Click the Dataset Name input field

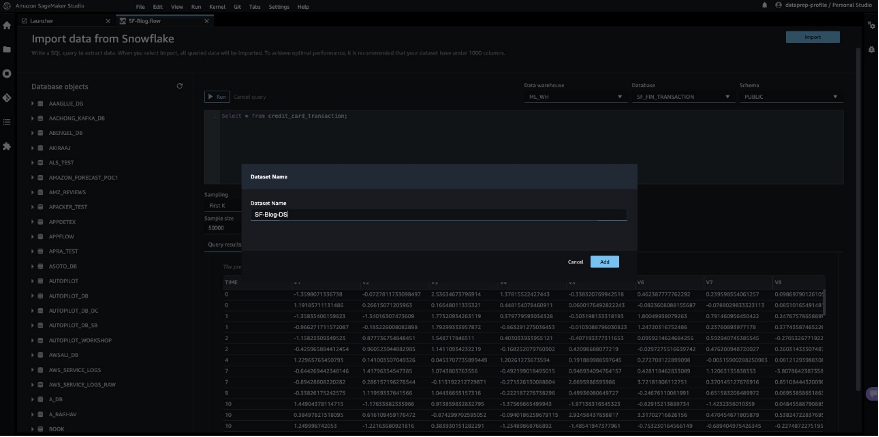pos(438,215)
